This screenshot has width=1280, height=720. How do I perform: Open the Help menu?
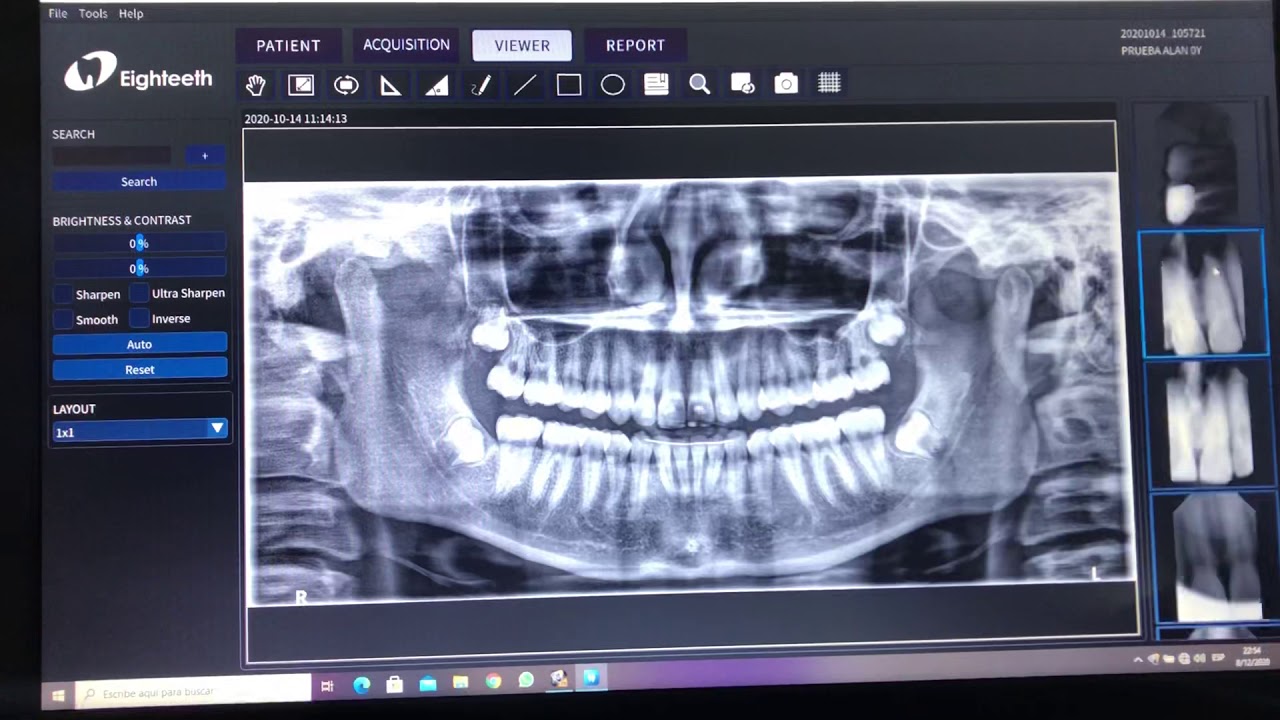coord(131,14)
